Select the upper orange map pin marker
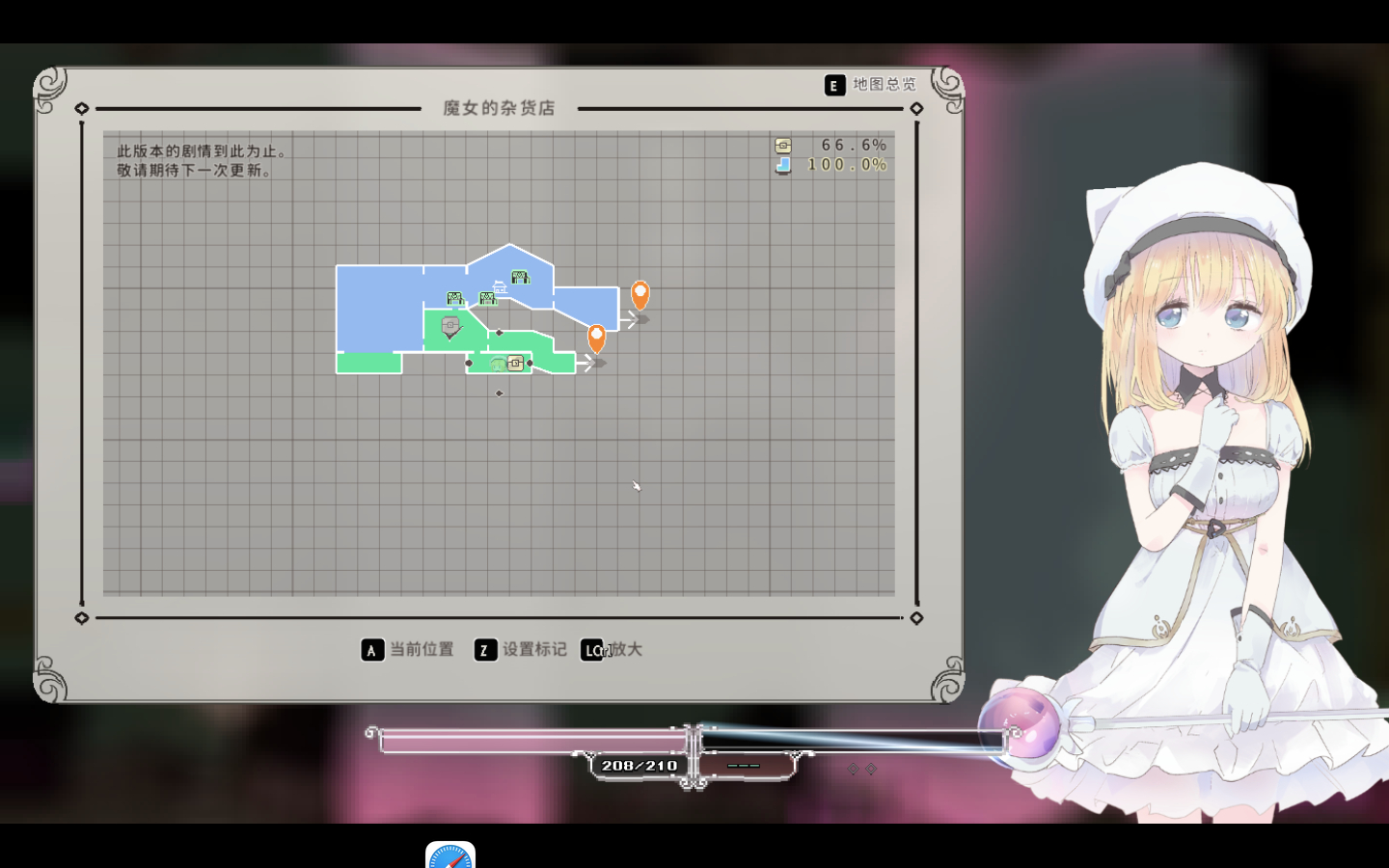This screenshot has height=868, width=1389. coord(640,294)
